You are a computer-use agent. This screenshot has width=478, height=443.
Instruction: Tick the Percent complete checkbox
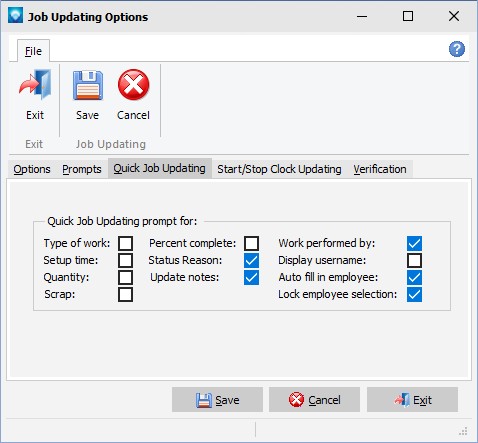click(251, 243)
